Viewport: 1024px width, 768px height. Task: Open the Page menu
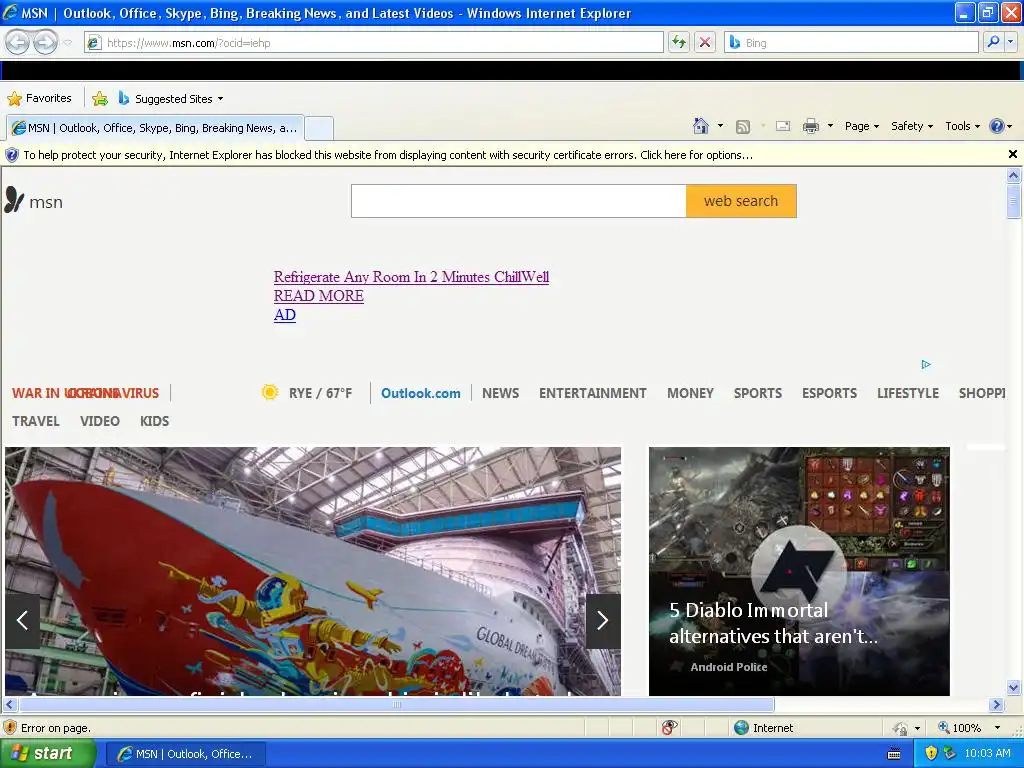click(862, 126)
